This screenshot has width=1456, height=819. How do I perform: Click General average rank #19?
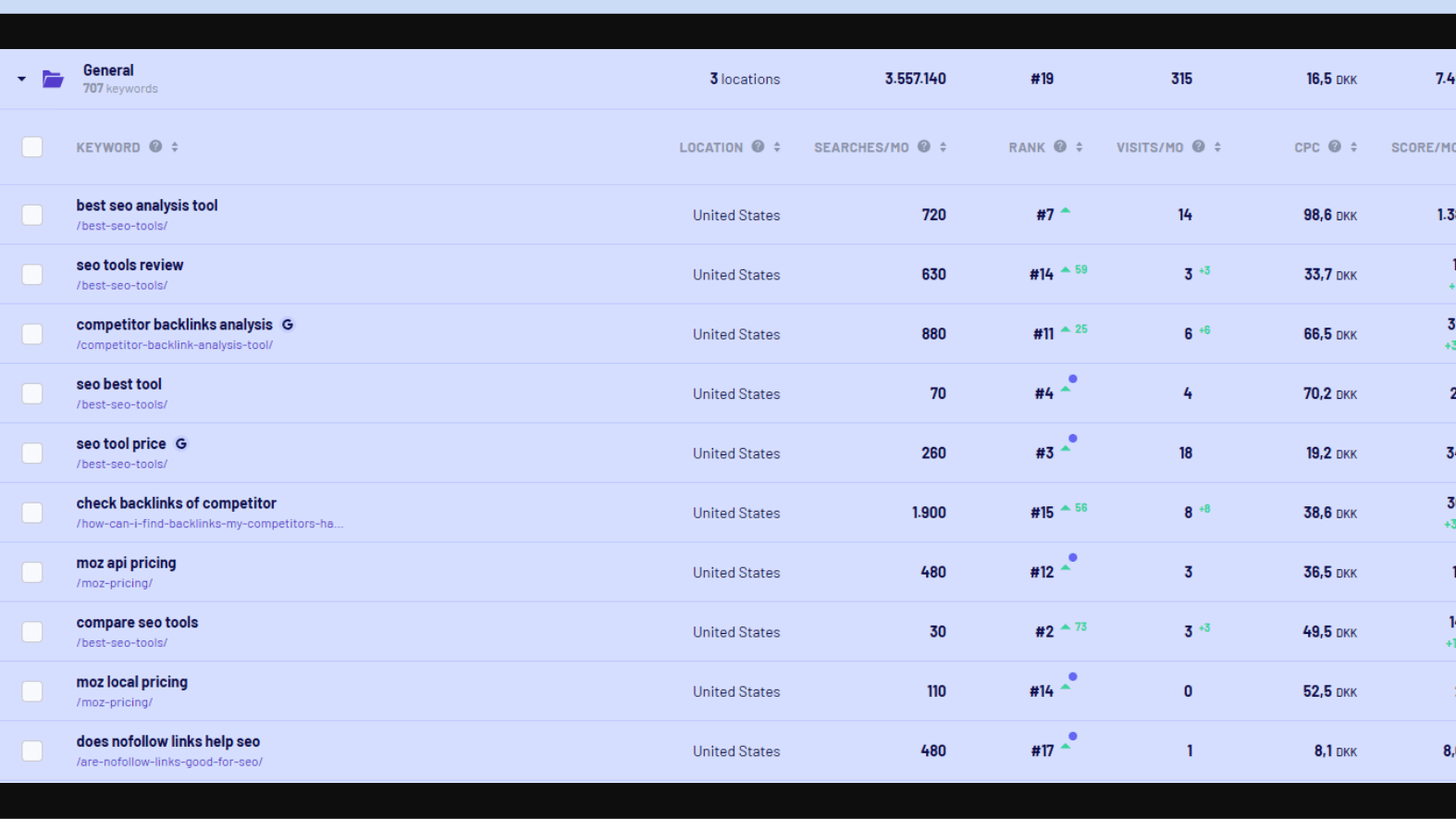[x=1042, y=79]
